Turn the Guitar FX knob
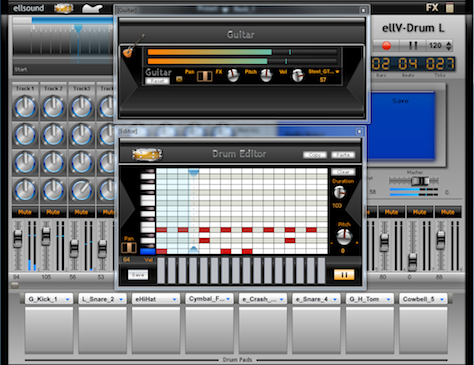 (233, 75)
